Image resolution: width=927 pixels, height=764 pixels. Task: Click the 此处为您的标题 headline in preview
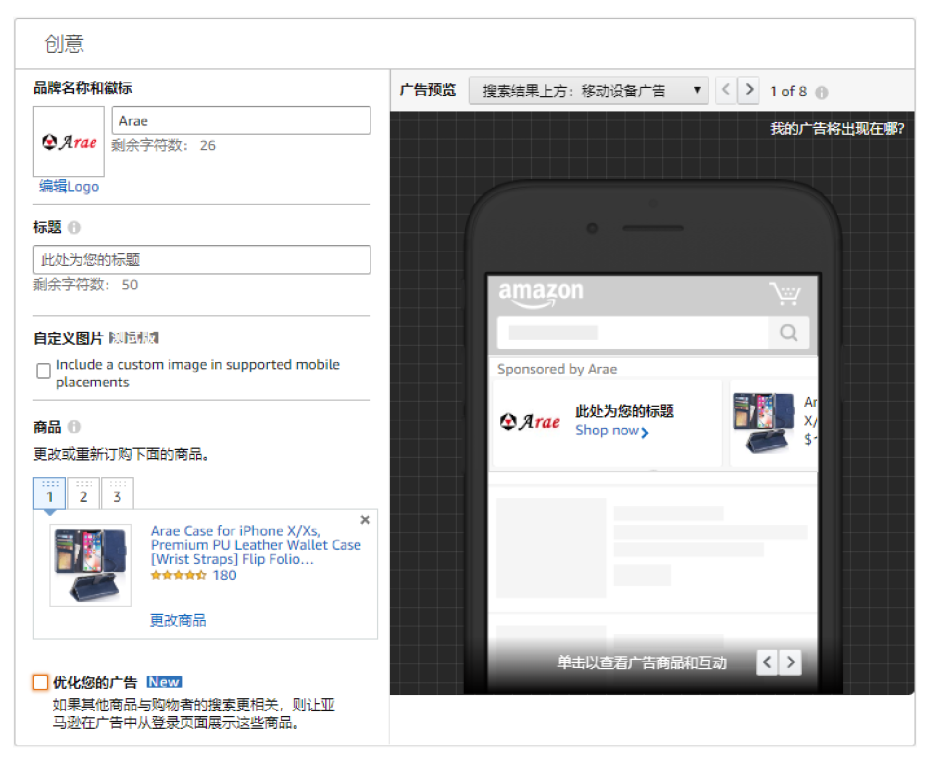click(x=624, y=411)
